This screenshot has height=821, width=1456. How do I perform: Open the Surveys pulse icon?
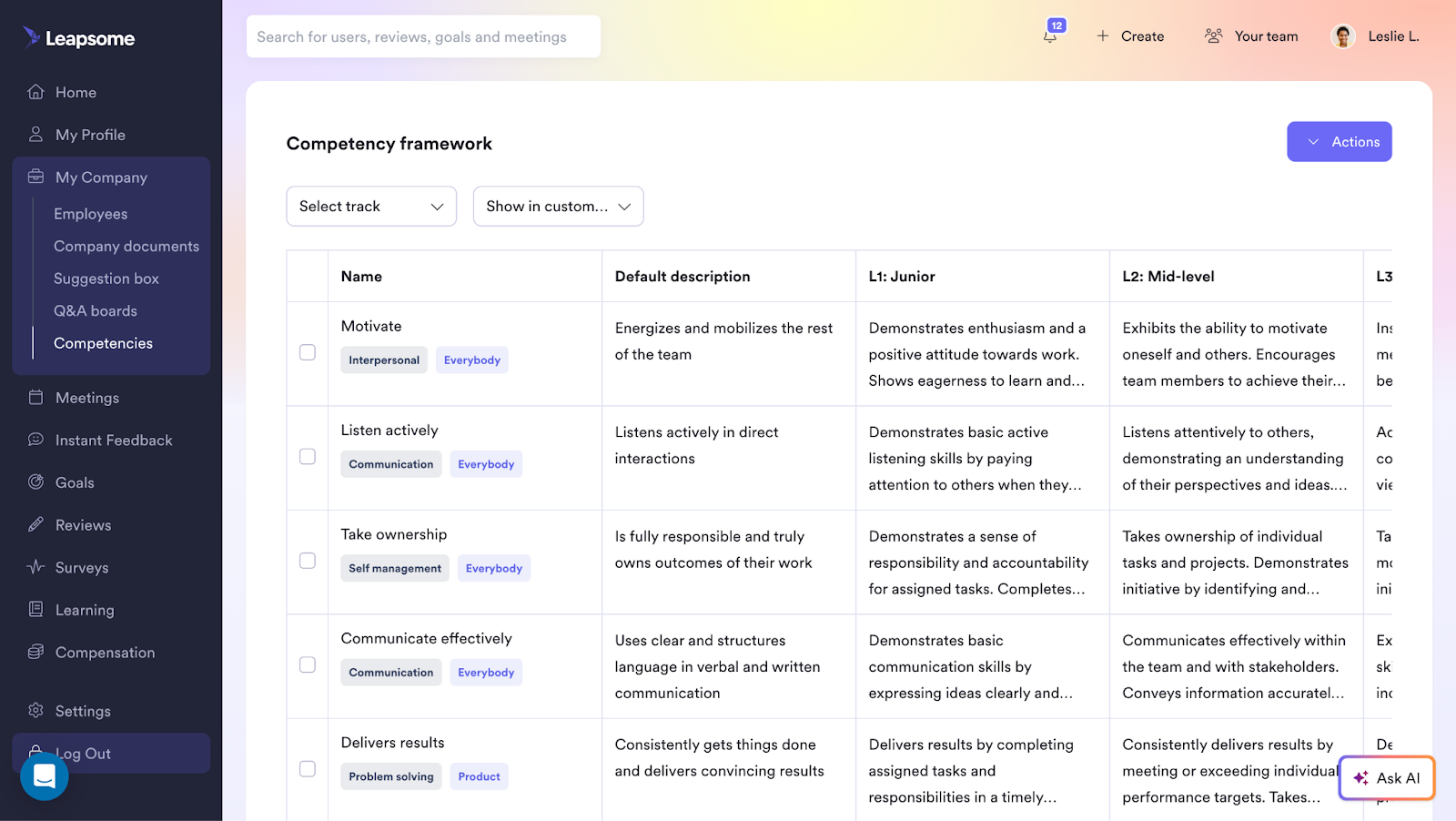coord(35,567)
